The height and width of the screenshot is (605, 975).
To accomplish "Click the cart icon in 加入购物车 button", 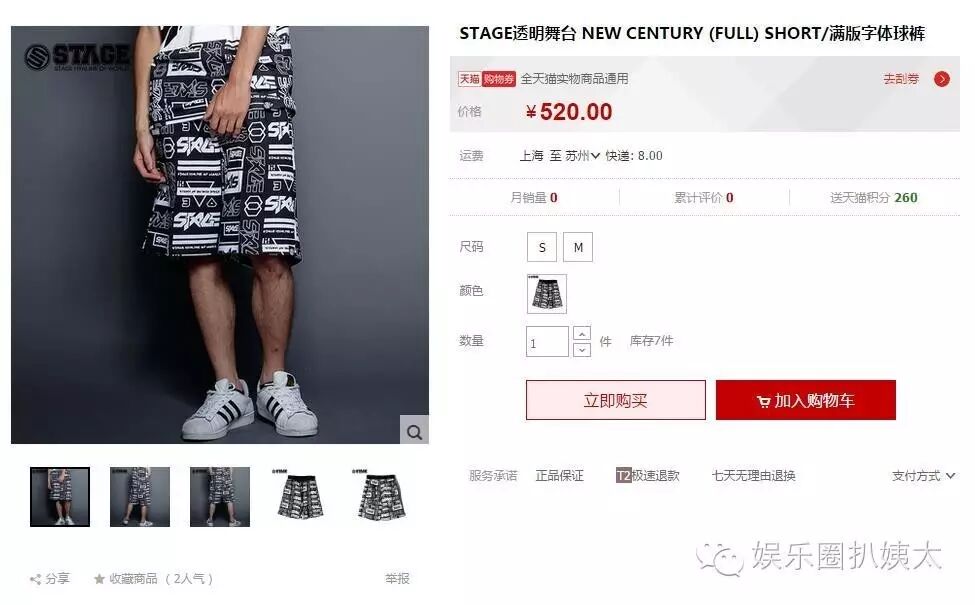I will [x=764, y=402].
